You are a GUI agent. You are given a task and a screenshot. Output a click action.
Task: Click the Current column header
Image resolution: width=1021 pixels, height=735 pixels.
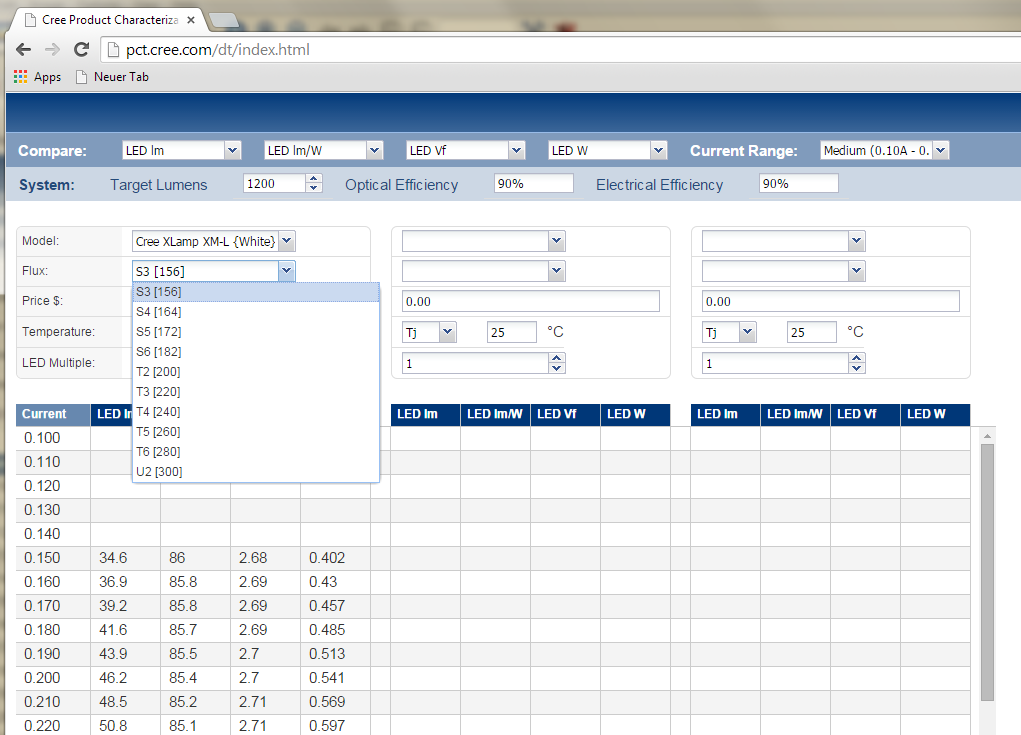click(x=53, y=414)
